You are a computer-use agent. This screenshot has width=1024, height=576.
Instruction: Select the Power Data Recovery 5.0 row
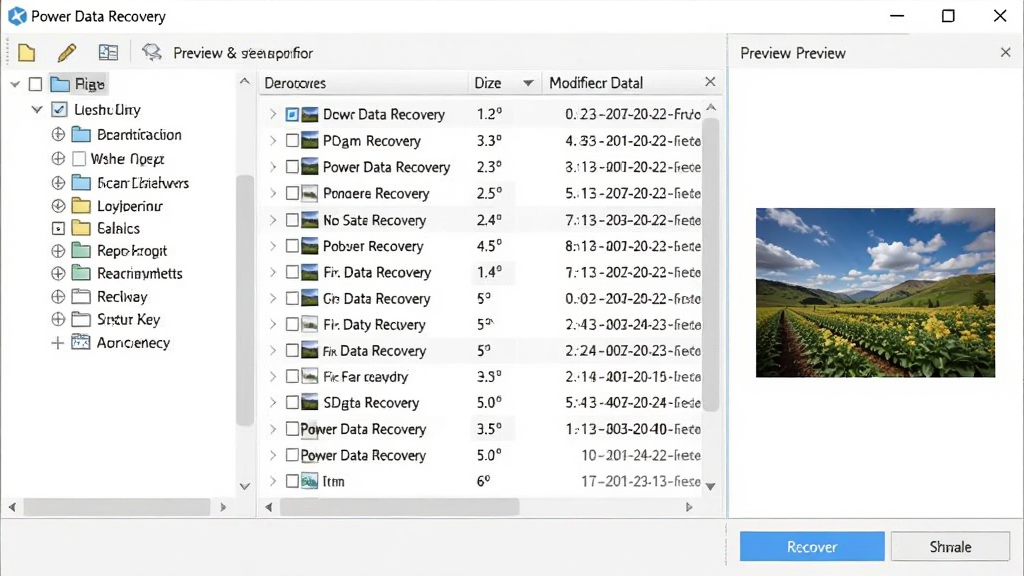[482, 455]
